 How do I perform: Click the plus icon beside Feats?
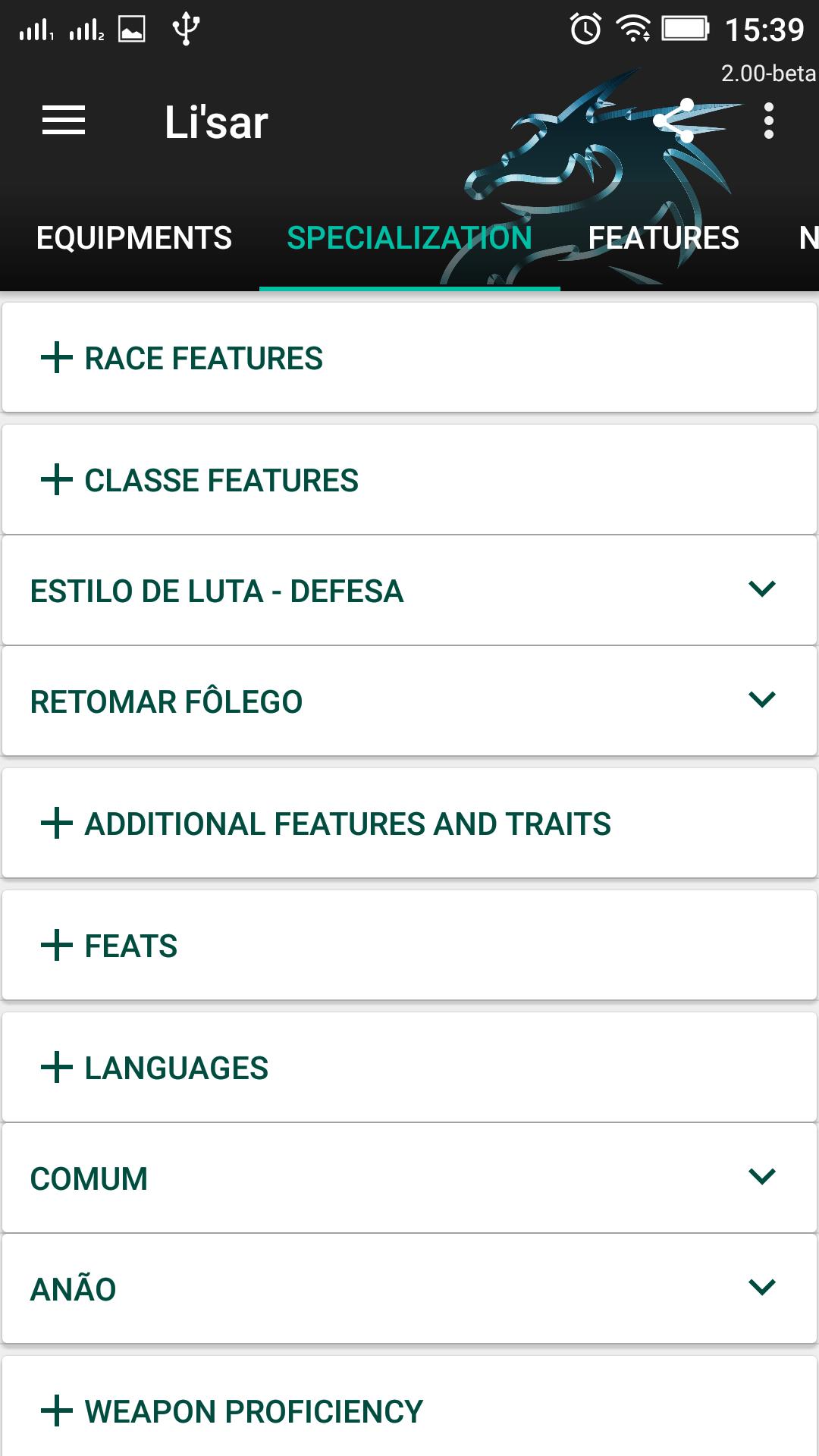pos(57,946)
